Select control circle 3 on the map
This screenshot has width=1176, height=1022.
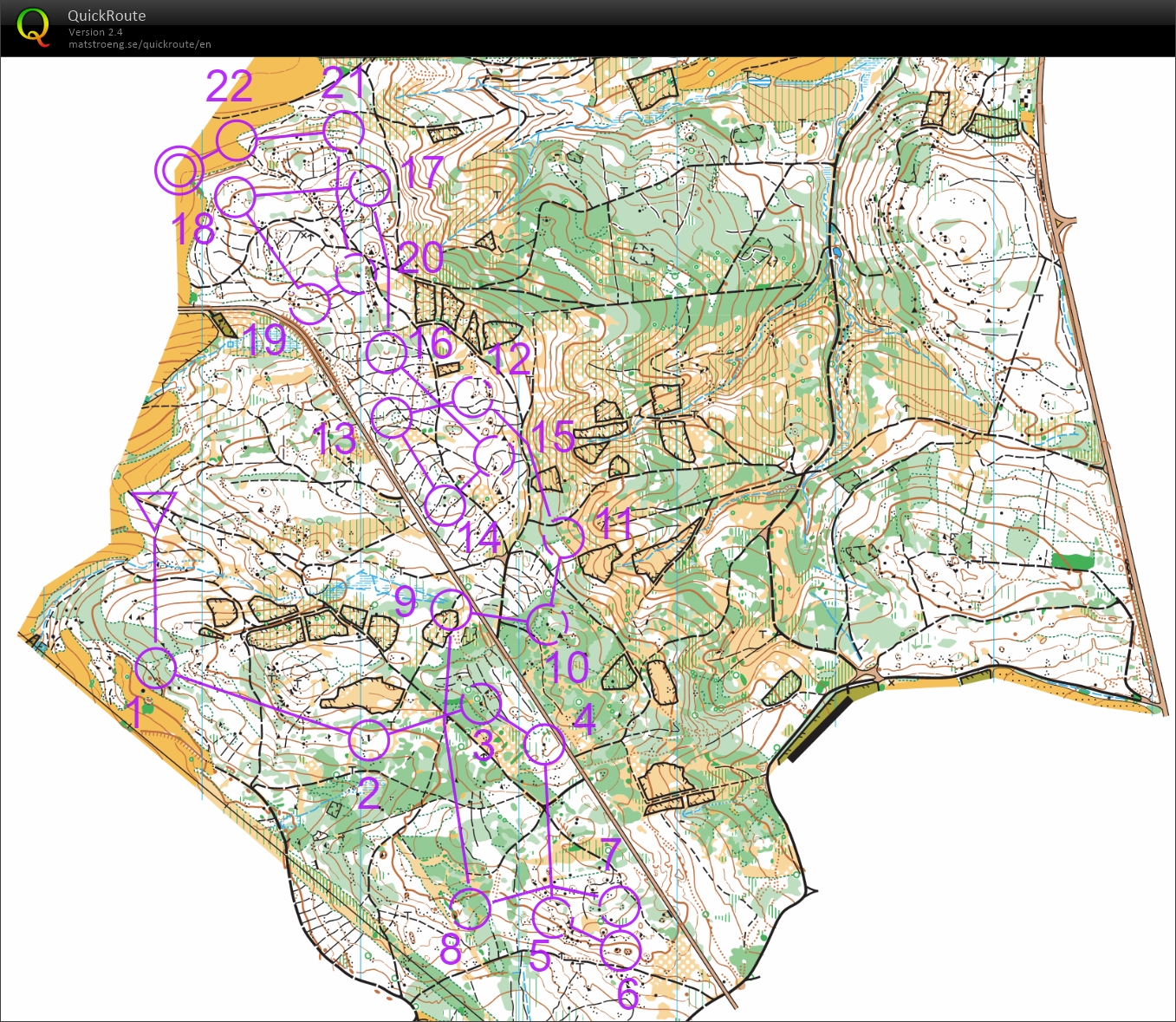point(481,704)
